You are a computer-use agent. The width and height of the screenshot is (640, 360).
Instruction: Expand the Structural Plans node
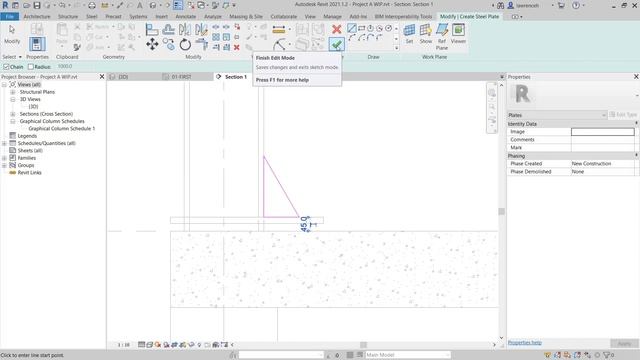pyautogui.click(x=13, y=92)
